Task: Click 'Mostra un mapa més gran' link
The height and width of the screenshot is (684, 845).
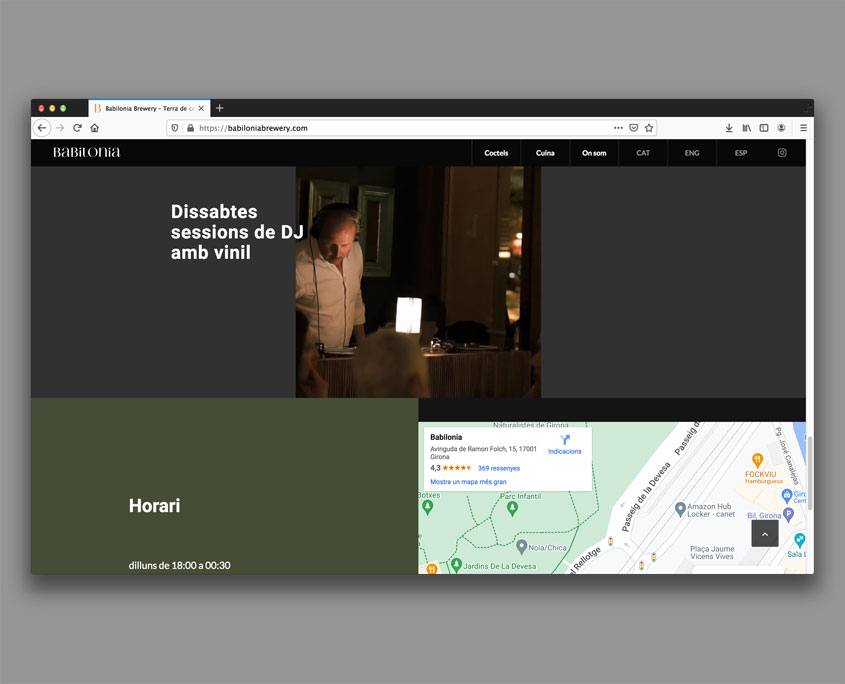Action: point(468,482)
